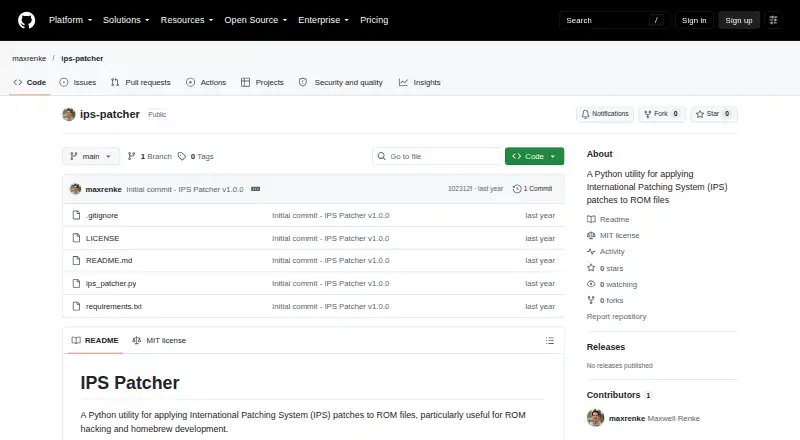Open the maxrenke owner breadcrumb link
The width and height of the screenshot is (800, 440).
tap(29, 59)
